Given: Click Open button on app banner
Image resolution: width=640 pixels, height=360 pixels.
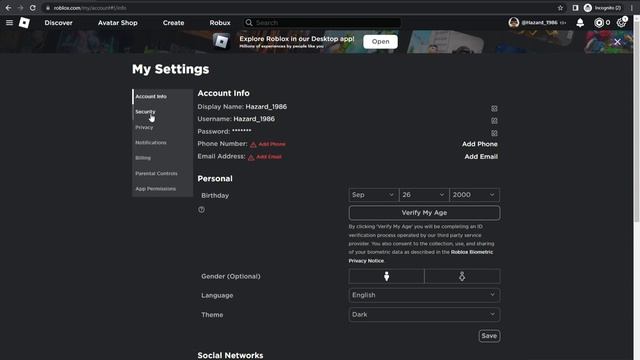Looking at the screenshot, I should [380, 41].
